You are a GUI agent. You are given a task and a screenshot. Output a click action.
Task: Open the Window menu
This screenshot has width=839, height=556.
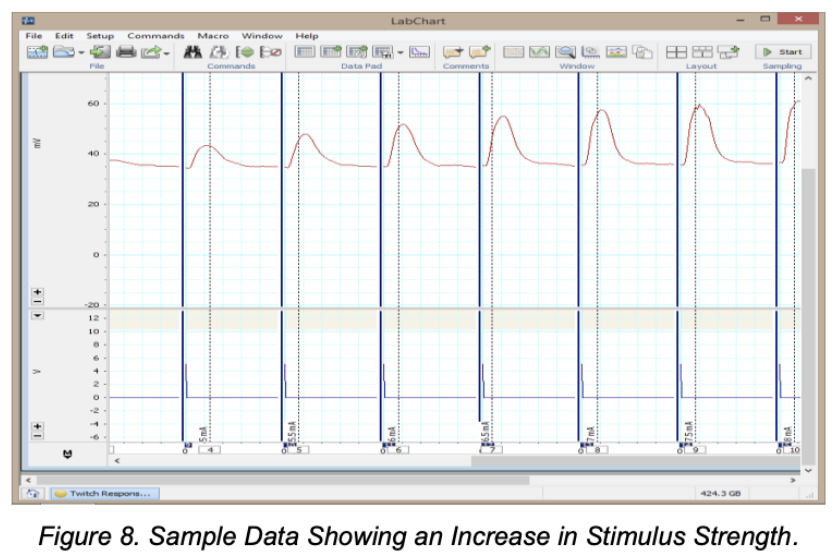[x=262, y=36]
